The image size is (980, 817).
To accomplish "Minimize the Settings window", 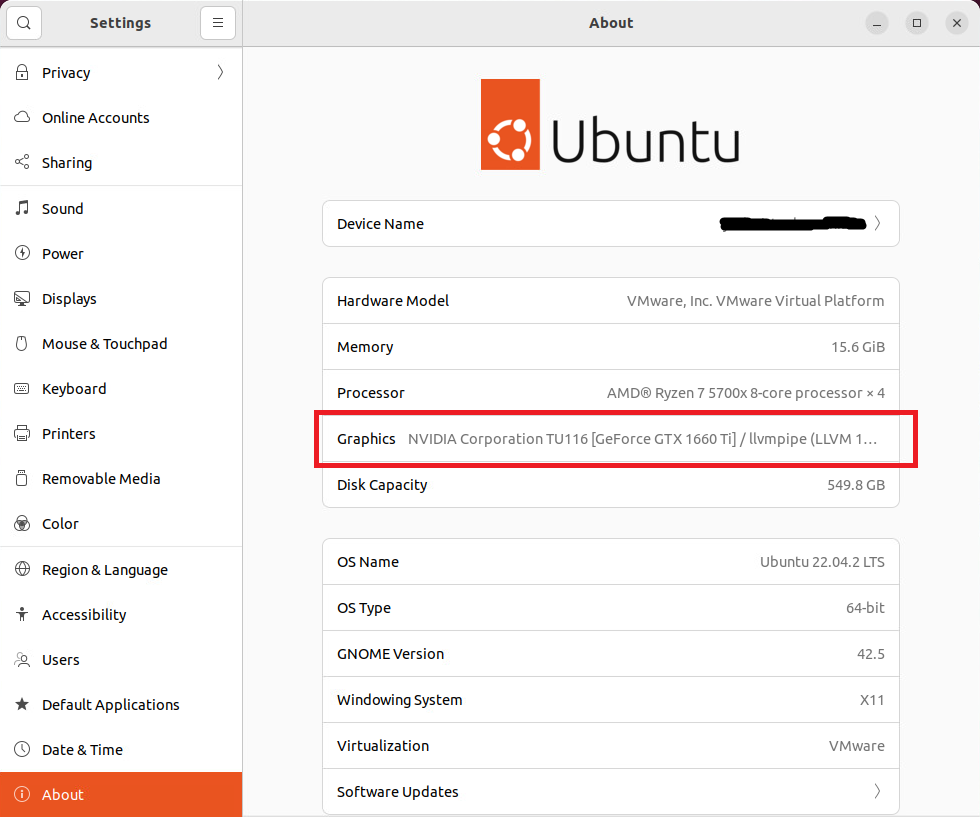I will click(x=877, y=23).
